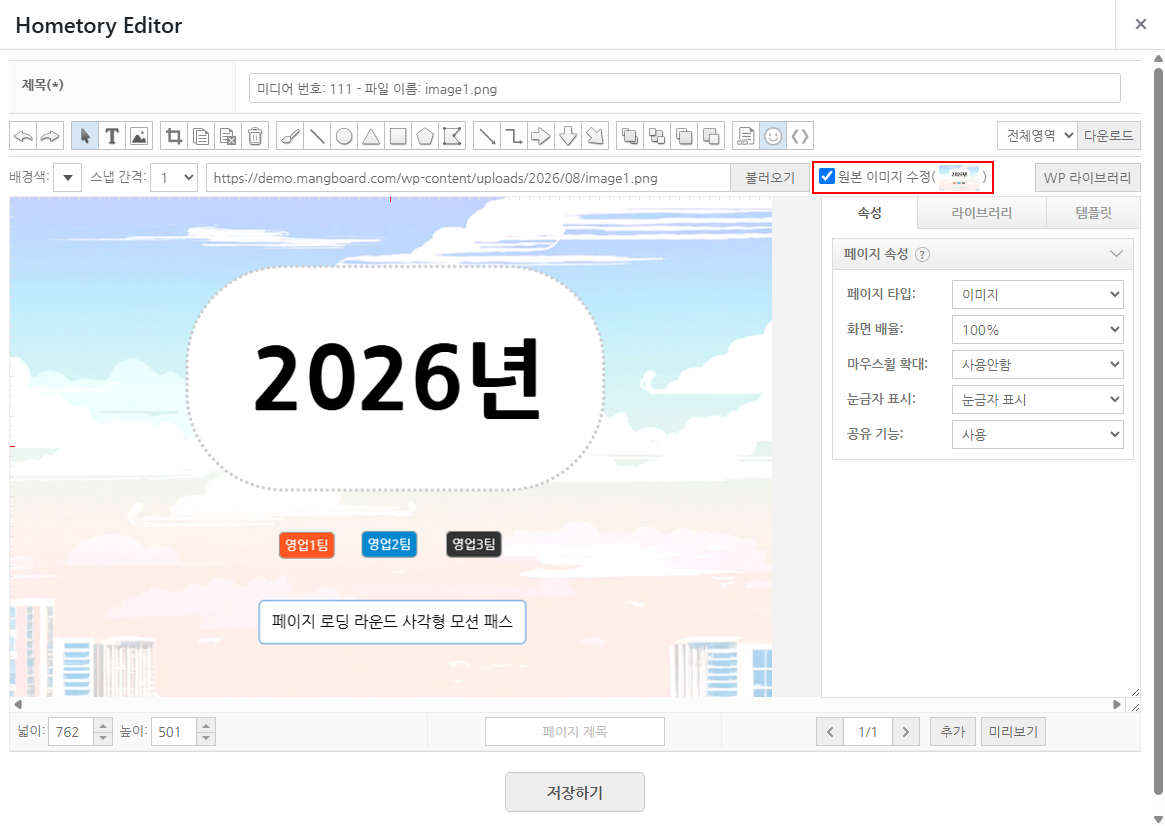
Task: Select the crop tool icon
Action: pyautogui.click(x=174, y=136)
